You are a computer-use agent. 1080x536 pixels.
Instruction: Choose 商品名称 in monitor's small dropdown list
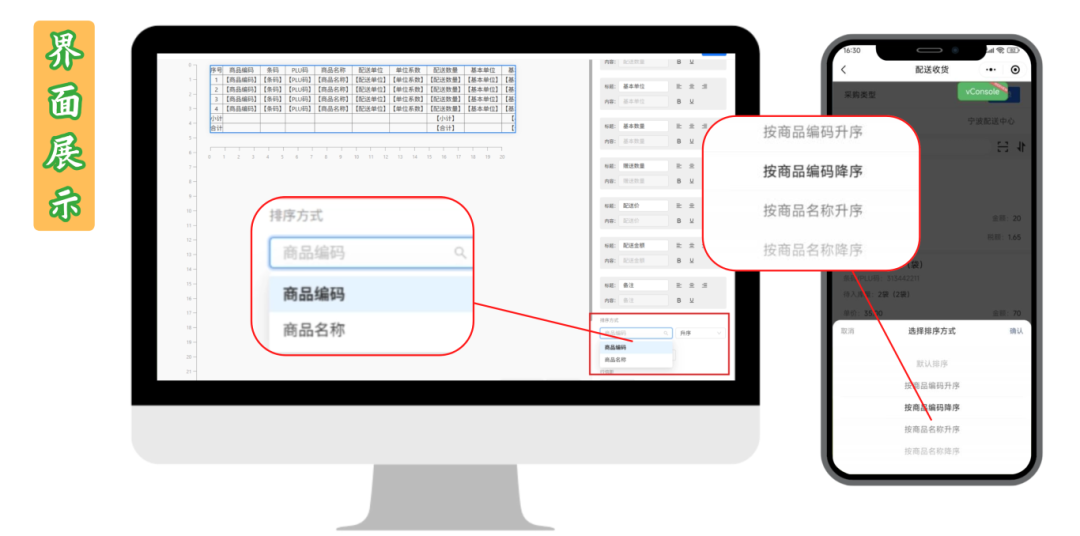pos(636,360)
